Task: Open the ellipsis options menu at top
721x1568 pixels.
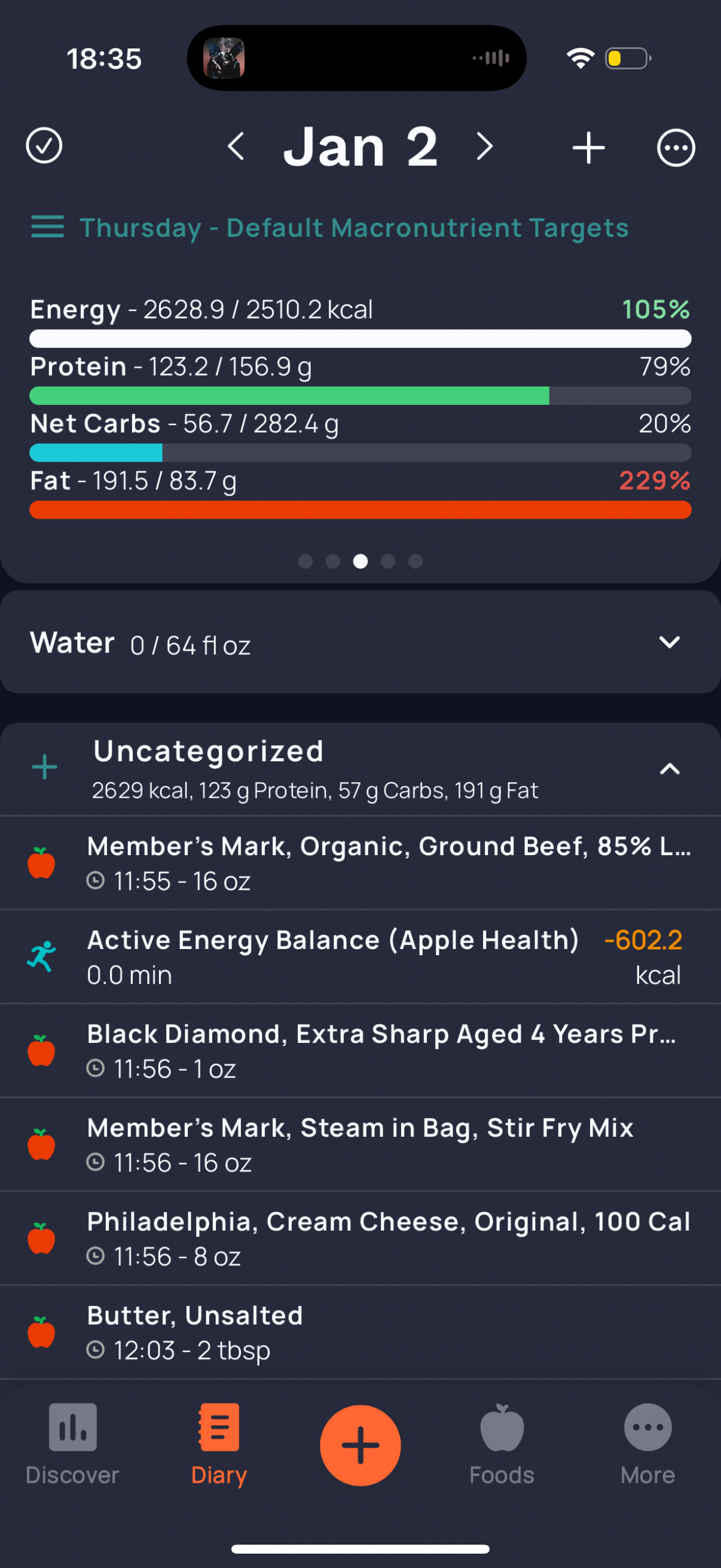Action: coord(676,147)
